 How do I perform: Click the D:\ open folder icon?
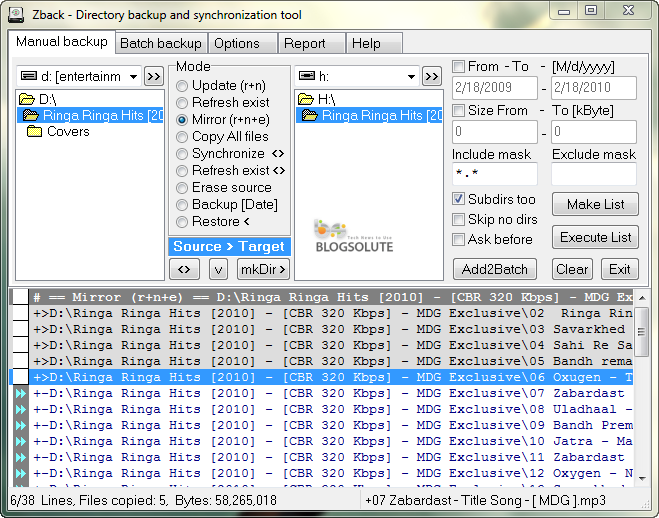(26, 99)
